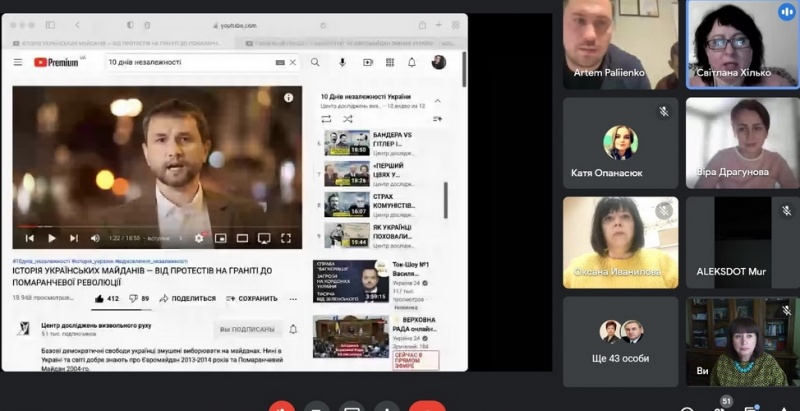Click the СОХРАНИТЬ save button
Screen dimensions: 800x411
coord(252,298)
